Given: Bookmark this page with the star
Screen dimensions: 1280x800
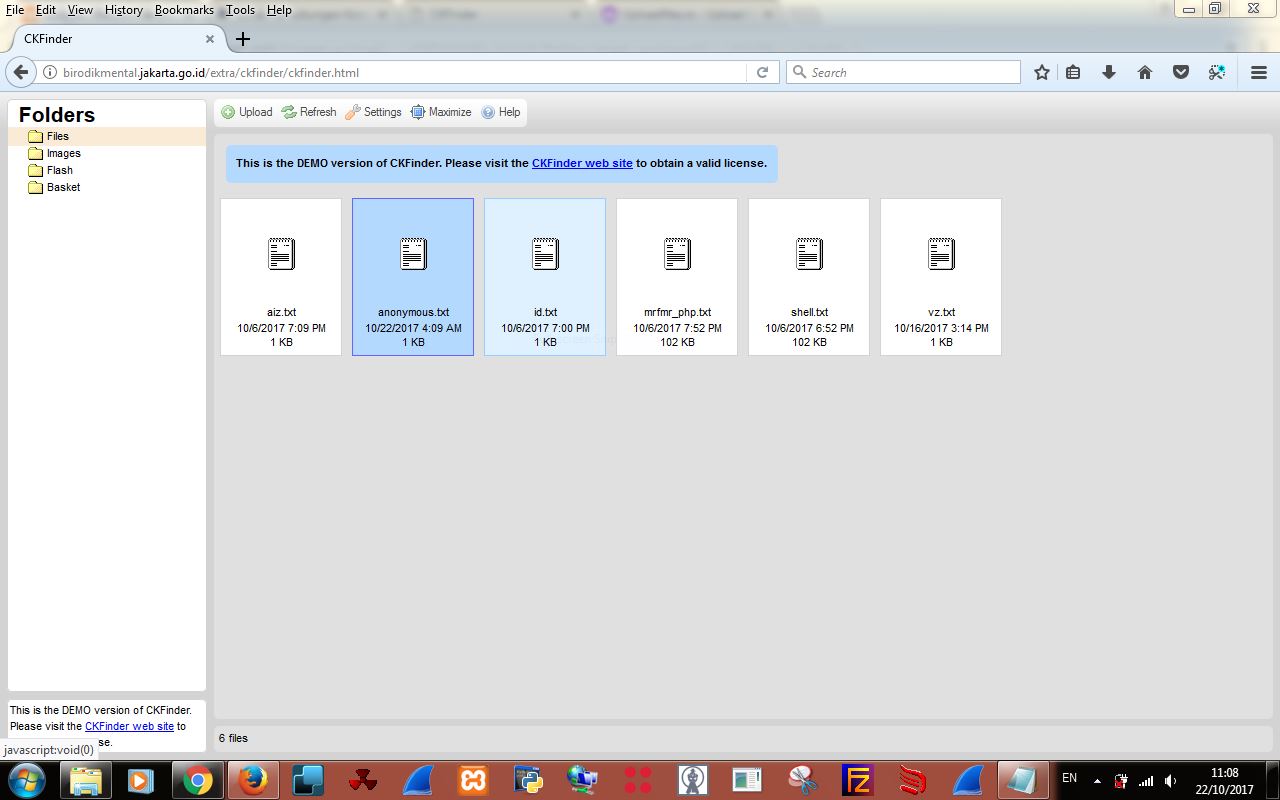Looking at the screenshot, I should (1042, 72).
